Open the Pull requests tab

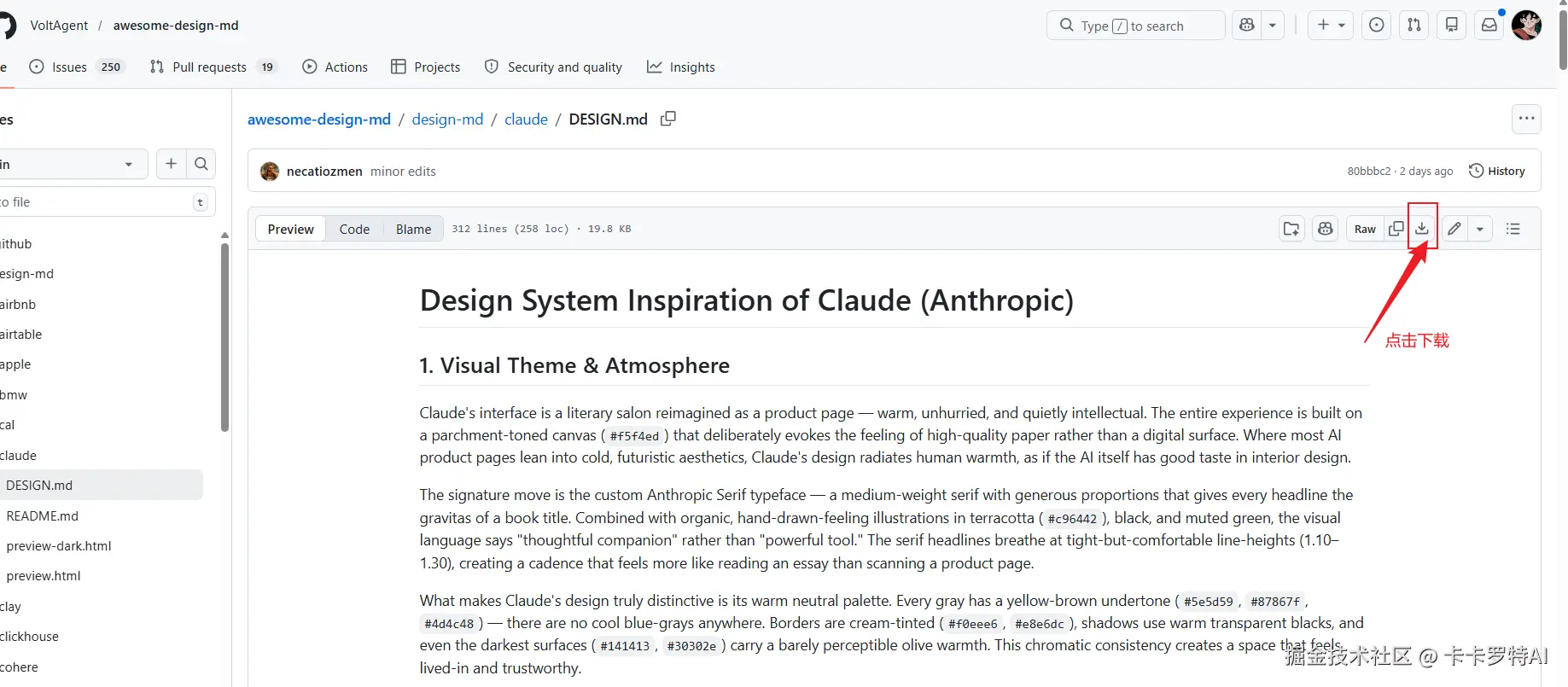213,67
